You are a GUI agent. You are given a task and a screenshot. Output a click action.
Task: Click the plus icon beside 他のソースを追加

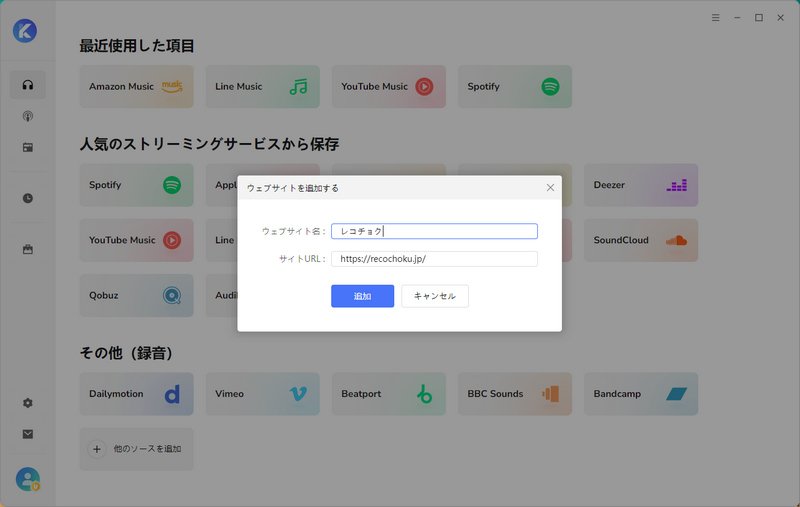97,449
